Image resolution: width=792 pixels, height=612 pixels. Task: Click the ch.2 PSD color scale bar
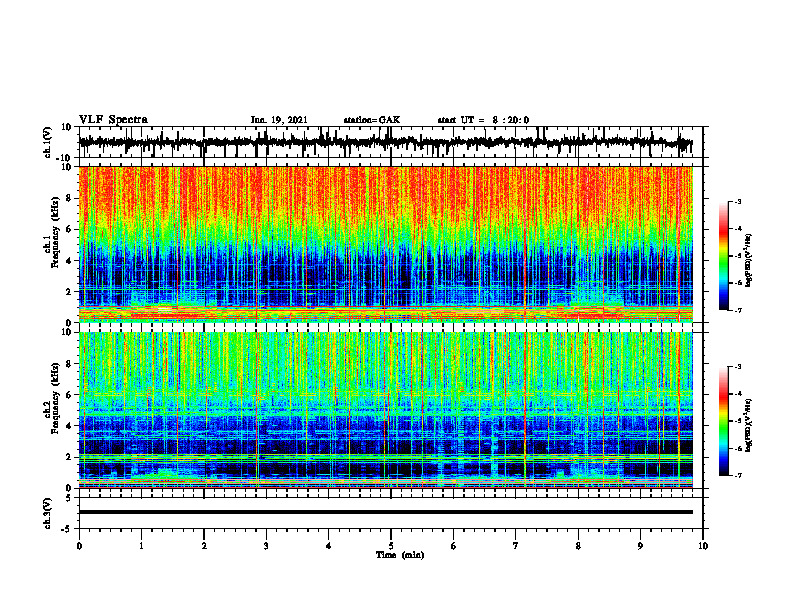tap(724, 421)
